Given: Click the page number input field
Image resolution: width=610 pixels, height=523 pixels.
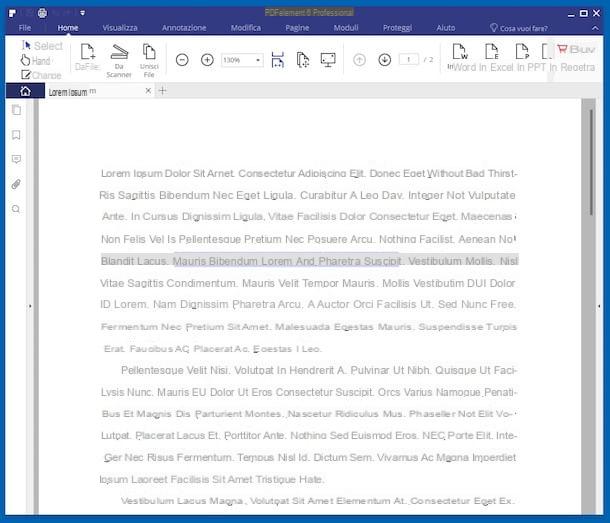Looking at the screenshot, I should [409, 60].
